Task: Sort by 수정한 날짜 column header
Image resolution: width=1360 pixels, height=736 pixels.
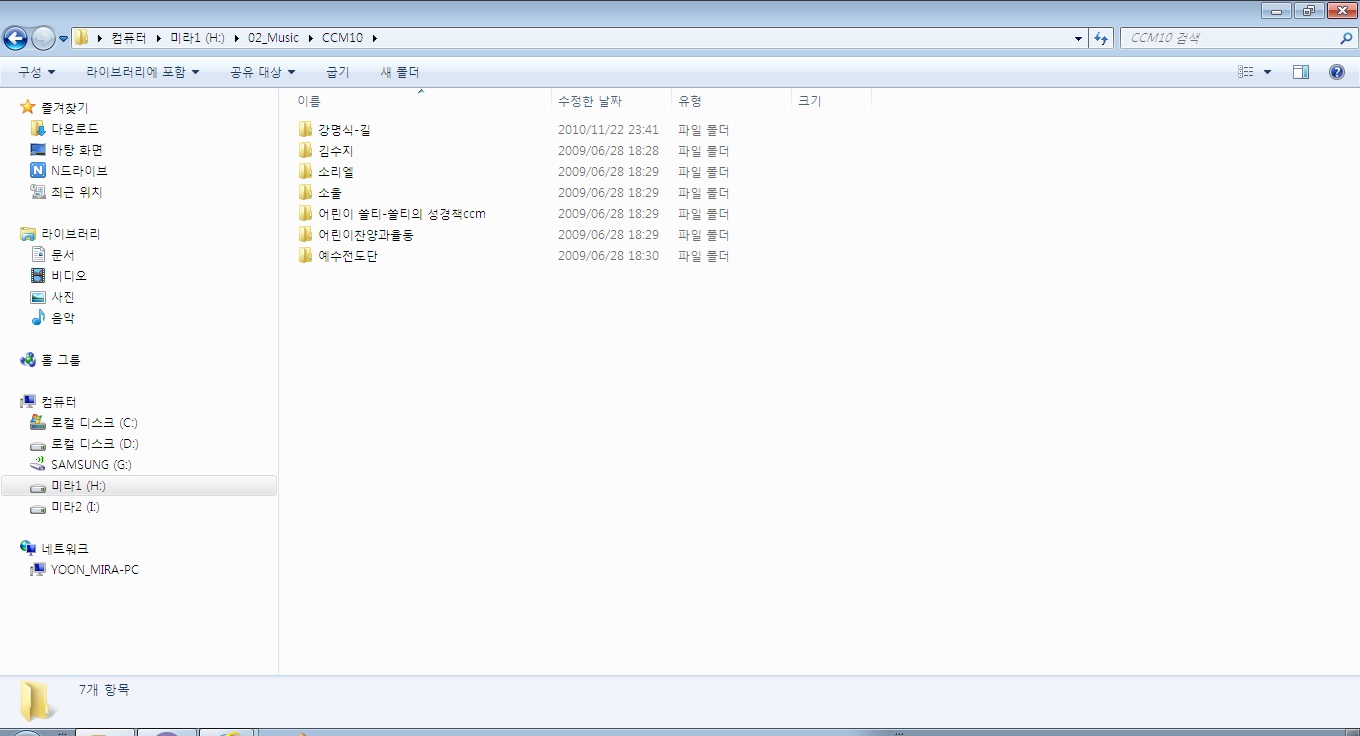Action: 590,101
